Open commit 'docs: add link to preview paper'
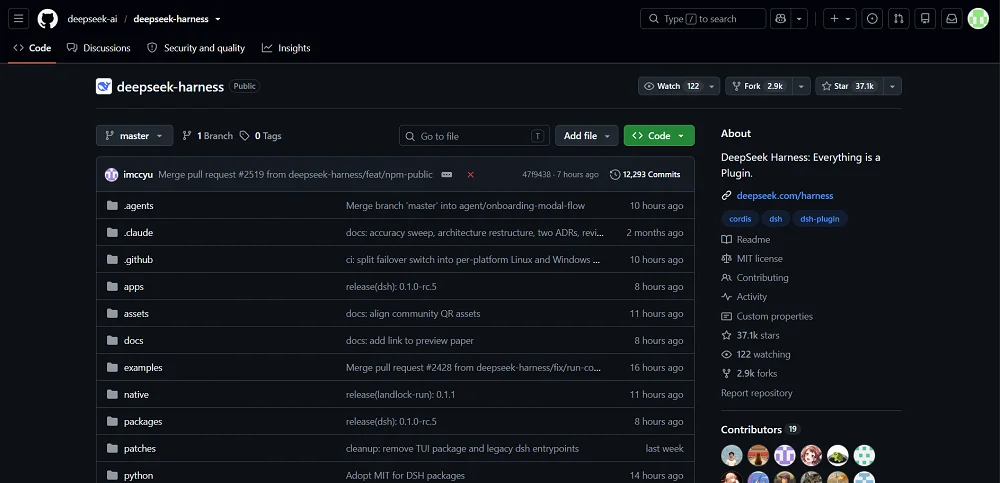 click(409, 341)
